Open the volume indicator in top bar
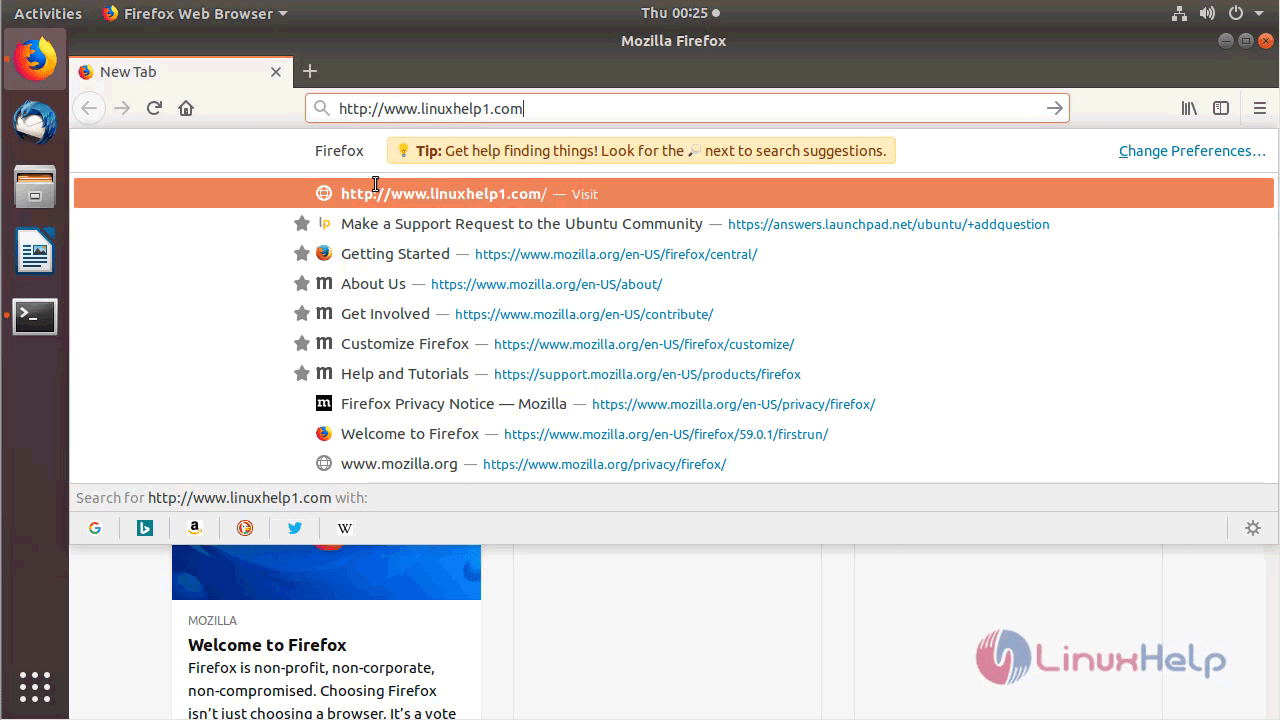This screenshot has height=720, width=1280. pyautogui.click(x=1207, y=13)
